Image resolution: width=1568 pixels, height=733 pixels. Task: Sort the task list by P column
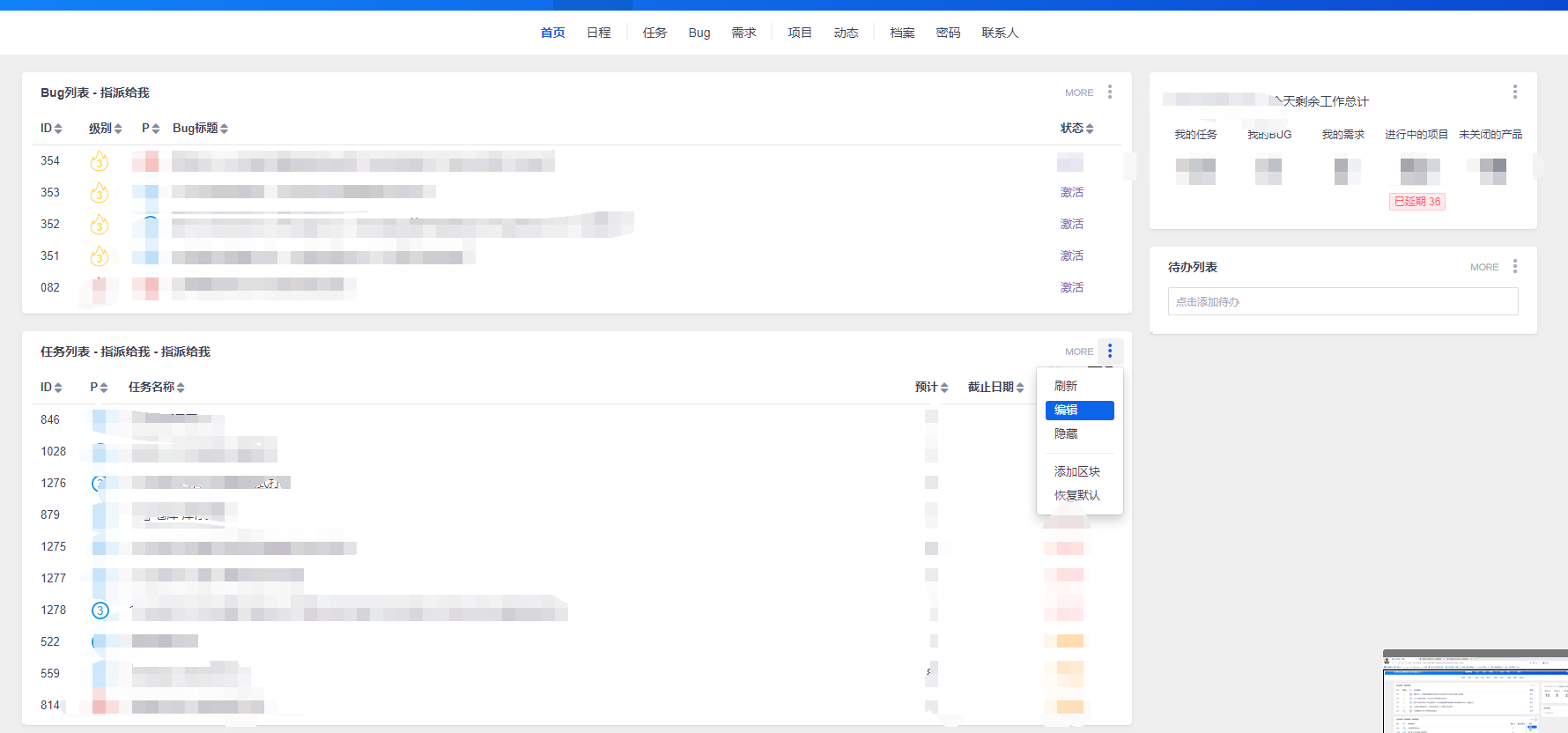[x=99, y=388]
